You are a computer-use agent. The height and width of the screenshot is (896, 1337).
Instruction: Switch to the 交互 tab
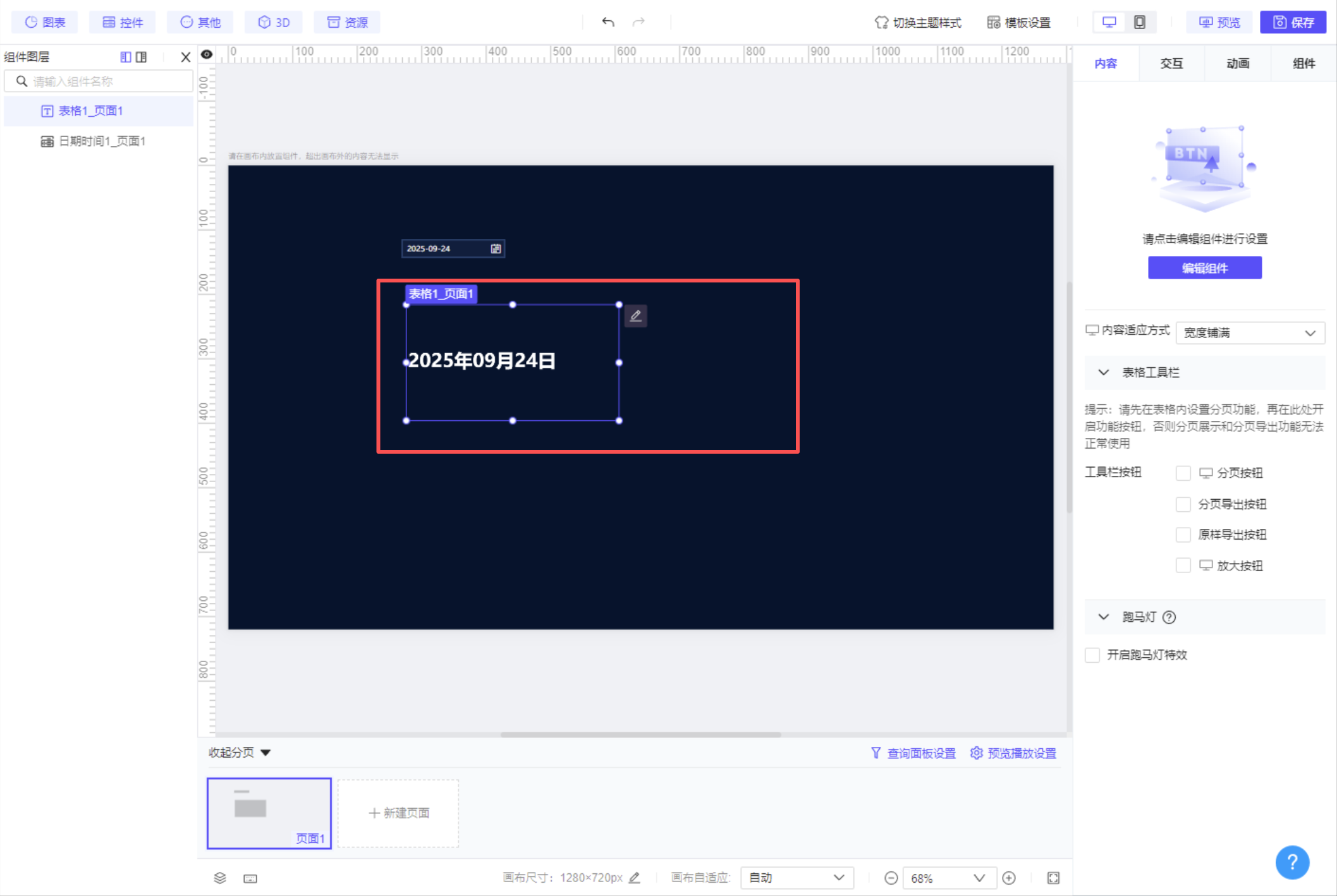tap(1171, 63)
